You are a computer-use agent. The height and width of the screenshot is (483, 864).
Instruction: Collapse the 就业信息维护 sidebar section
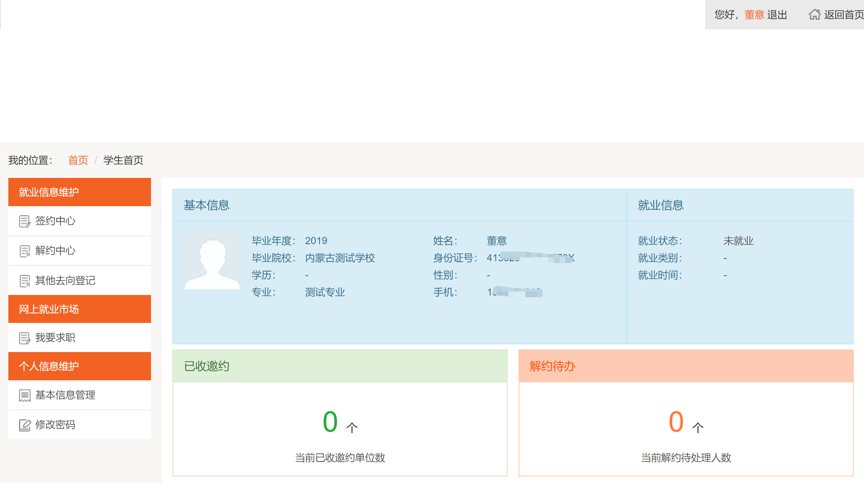[79, 192]
